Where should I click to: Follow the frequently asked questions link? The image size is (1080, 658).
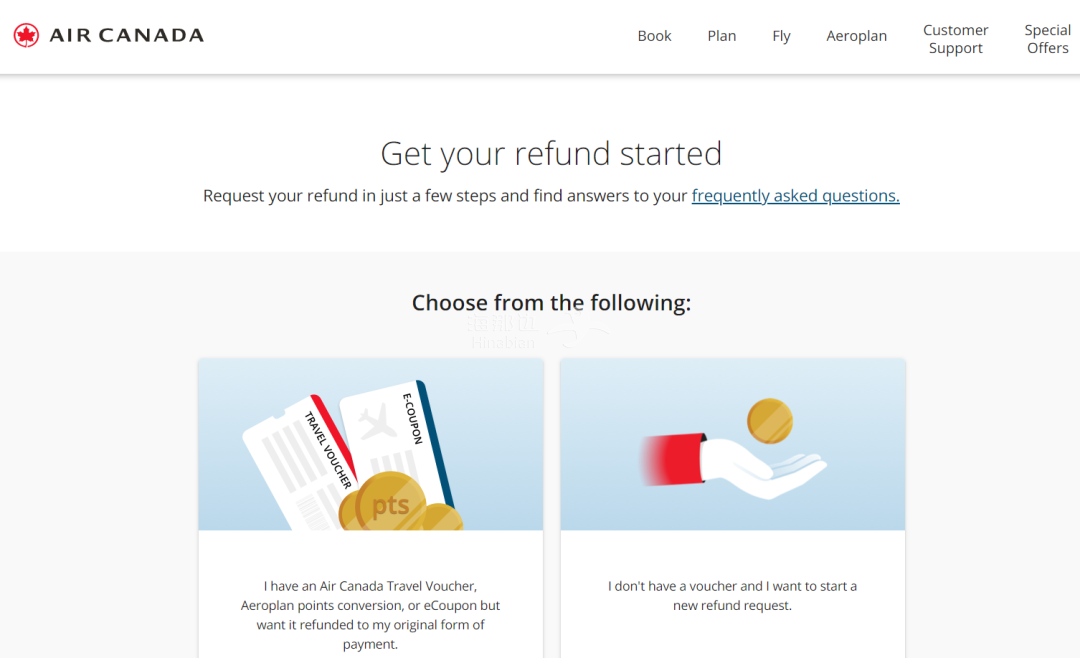click(x=796, y=196)
